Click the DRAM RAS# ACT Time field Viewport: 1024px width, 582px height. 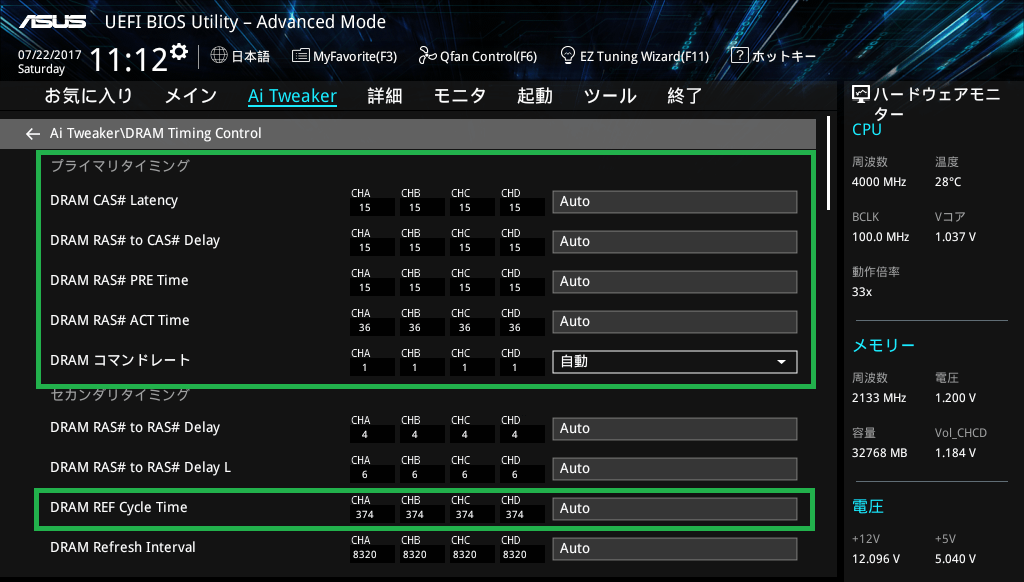coord(675,321)
